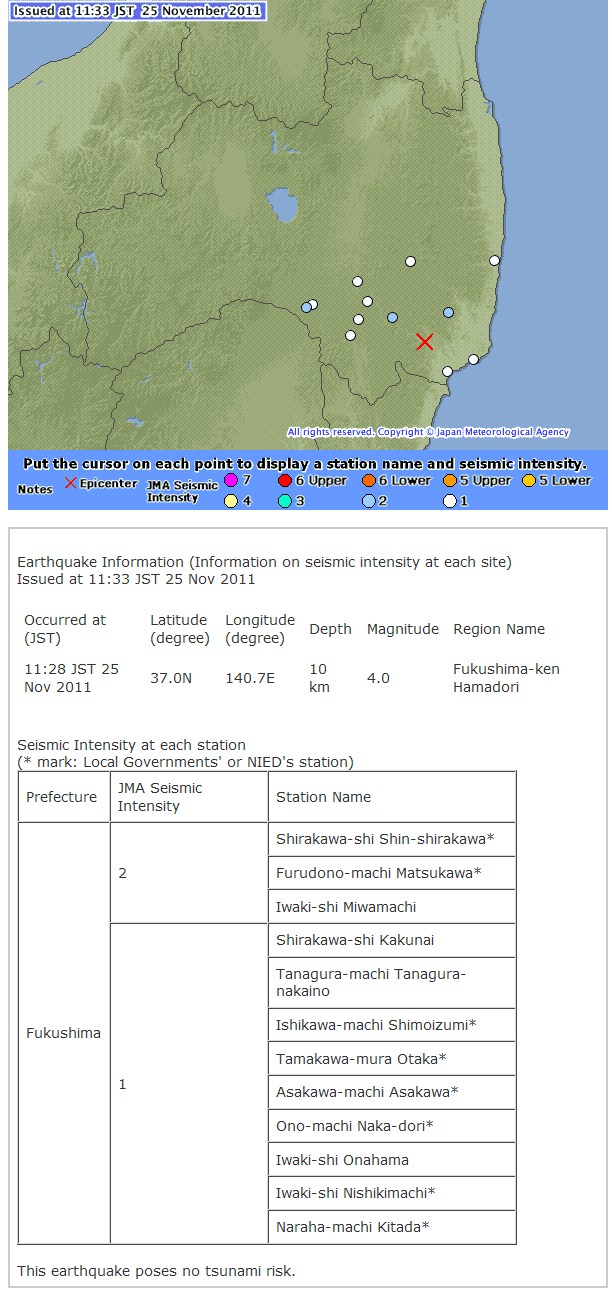Select the light blue intensity 2 legend circle
This screenshot has height=1290, width=612.
point(369,501)
